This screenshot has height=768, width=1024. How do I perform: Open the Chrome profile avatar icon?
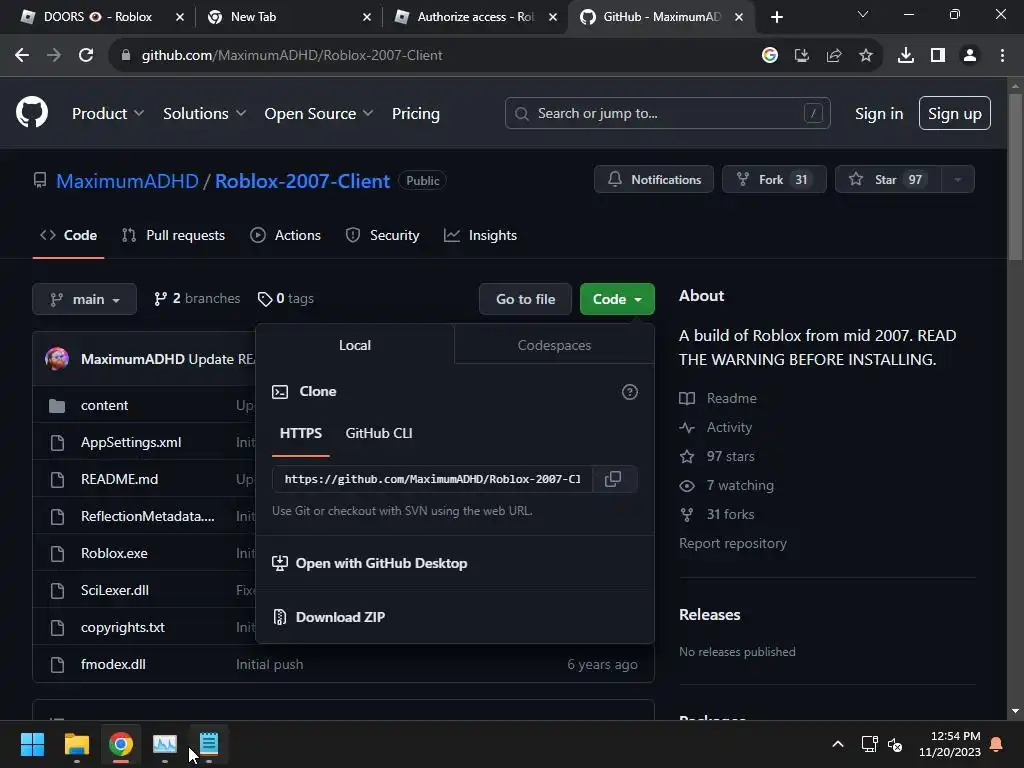point(970,56)
